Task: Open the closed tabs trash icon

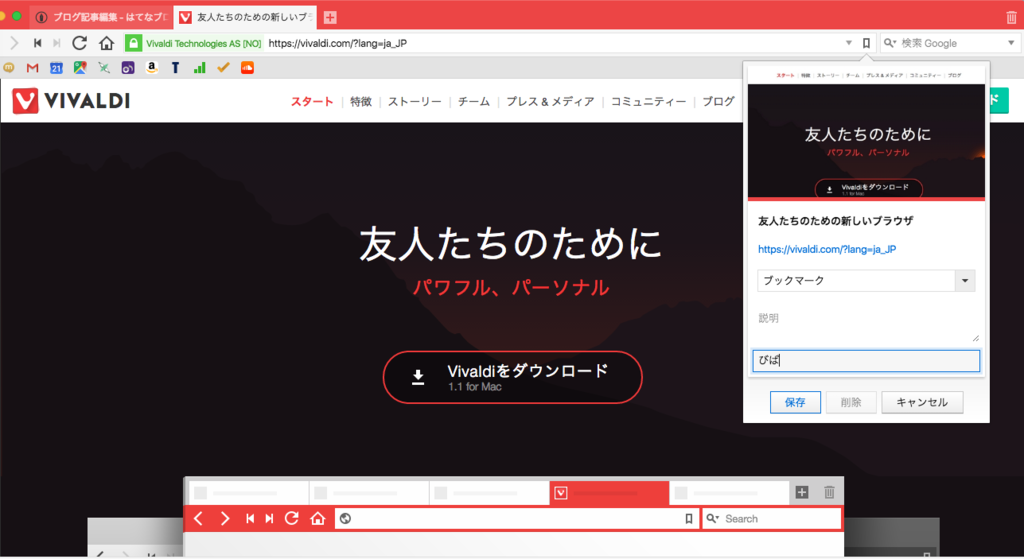Action: [1012, 18]
